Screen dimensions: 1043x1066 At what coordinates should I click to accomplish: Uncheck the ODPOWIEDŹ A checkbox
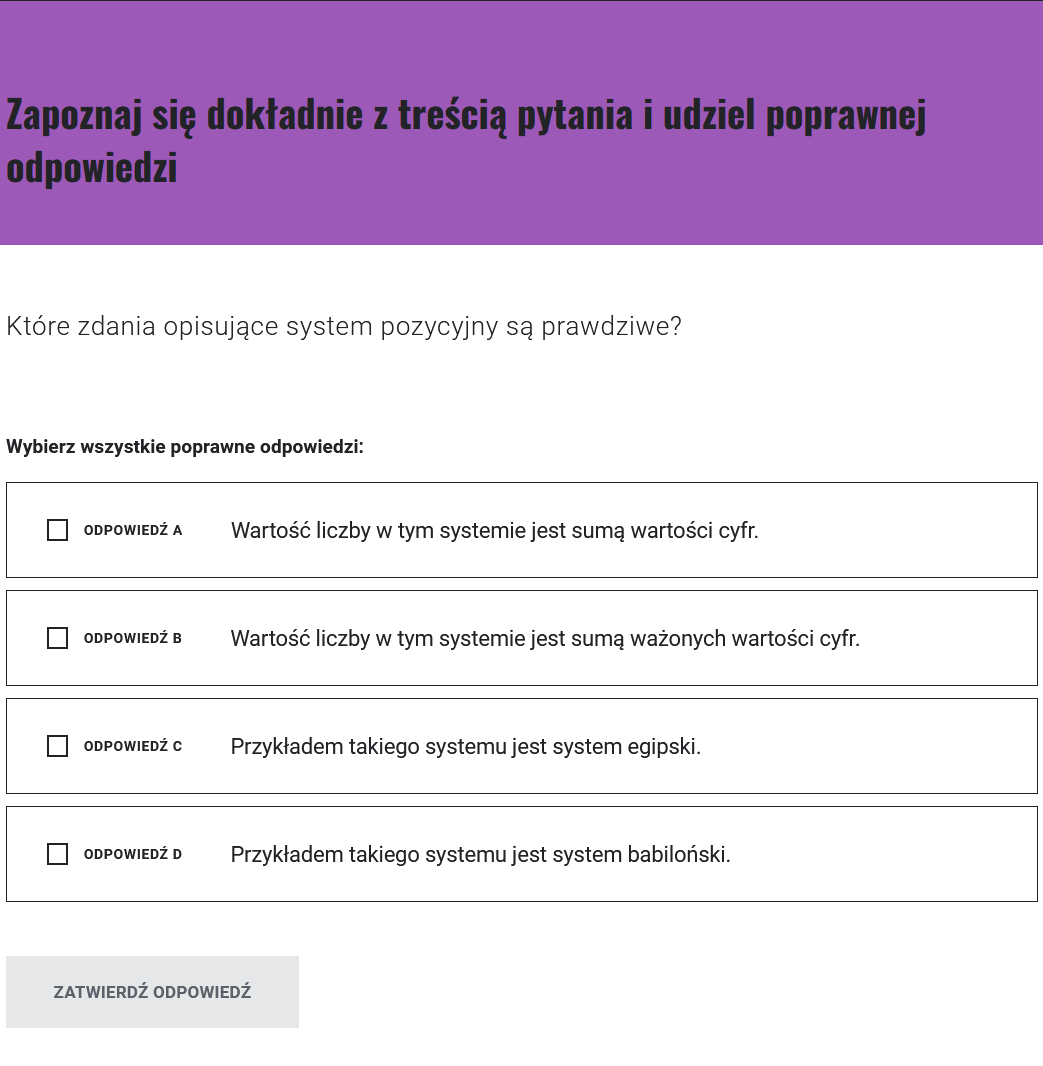57,530
